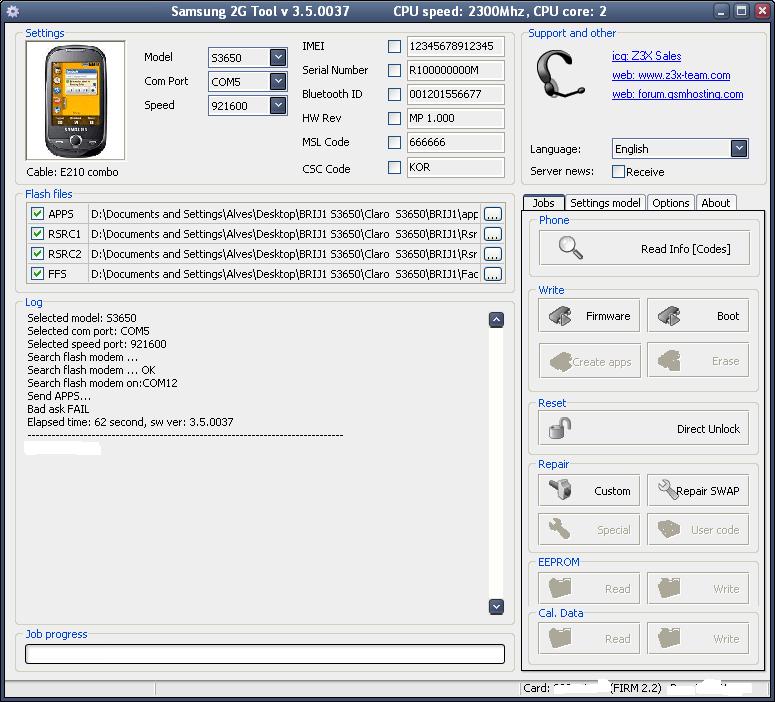775x702 pixels.
Task: Click the Erase button icon
Action: pyautogui.click(x=669, y=361)
